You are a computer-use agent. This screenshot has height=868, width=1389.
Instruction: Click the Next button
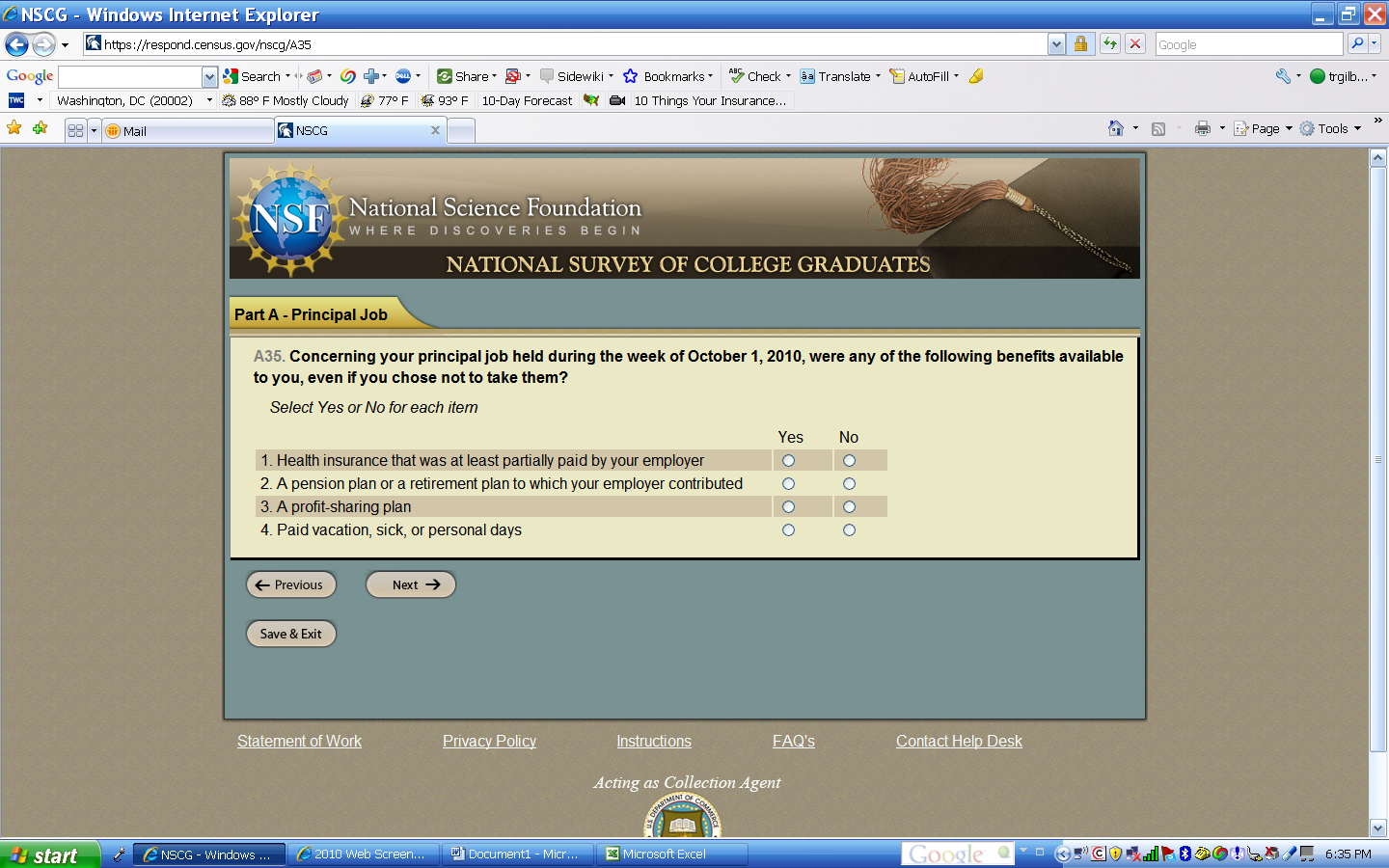coord(411,584)
